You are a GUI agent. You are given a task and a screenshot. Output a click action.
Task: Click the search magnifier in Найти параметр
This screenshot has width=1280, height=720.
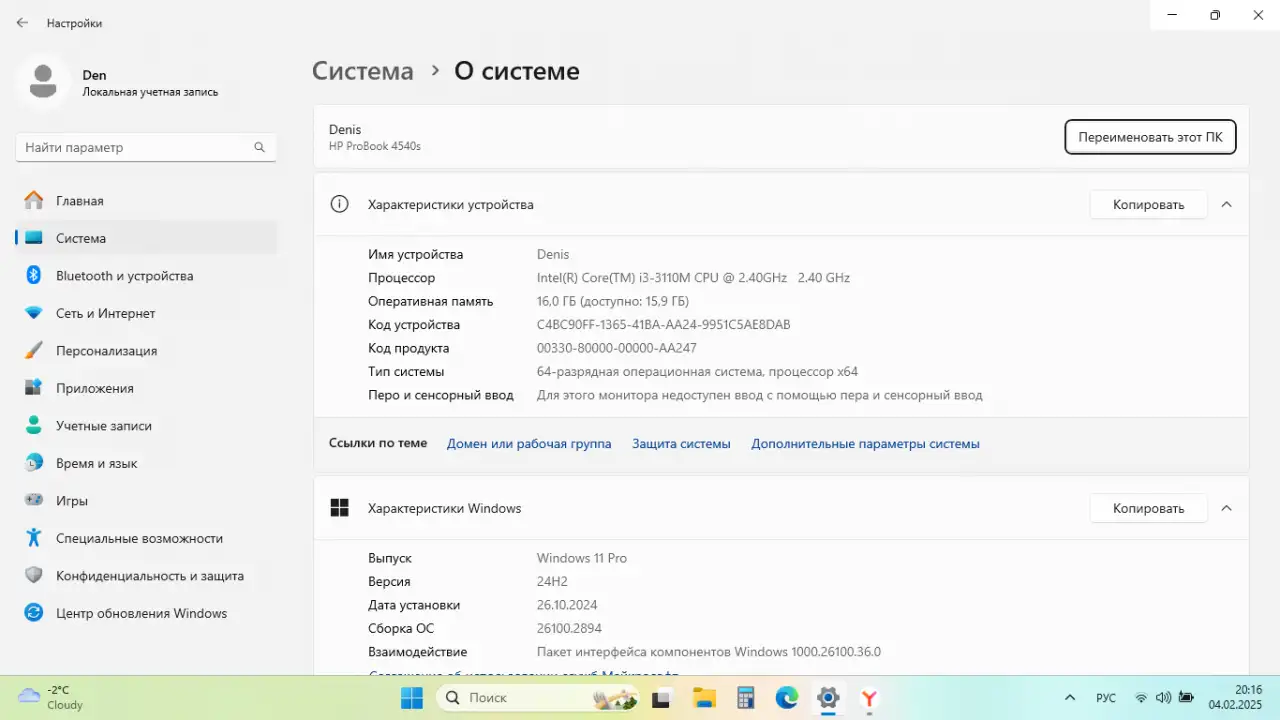(x=259, y=147)
